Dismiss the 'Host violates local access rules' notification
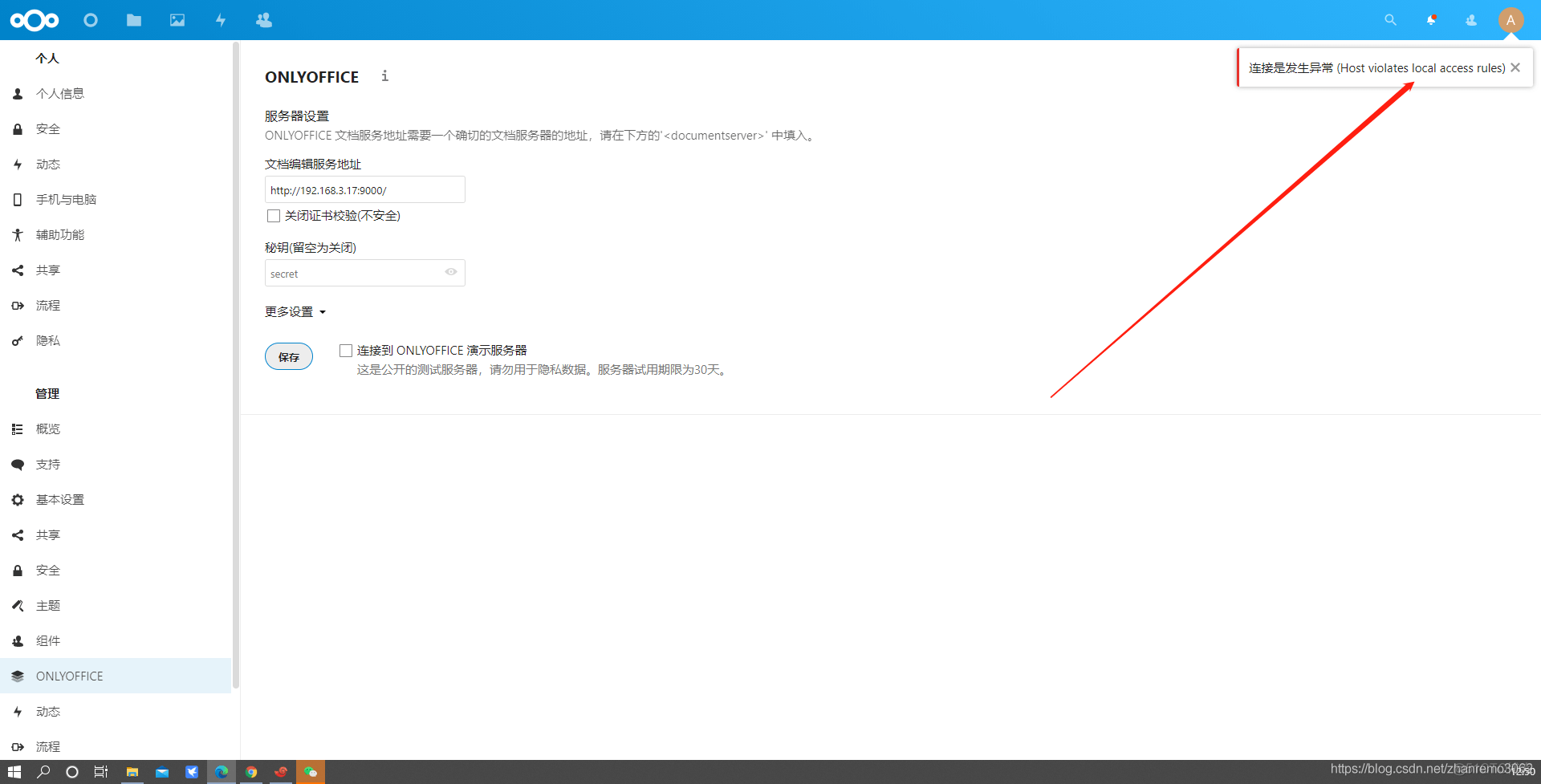The height and width of the screenshot is (784, 1541). (1515, 67)
